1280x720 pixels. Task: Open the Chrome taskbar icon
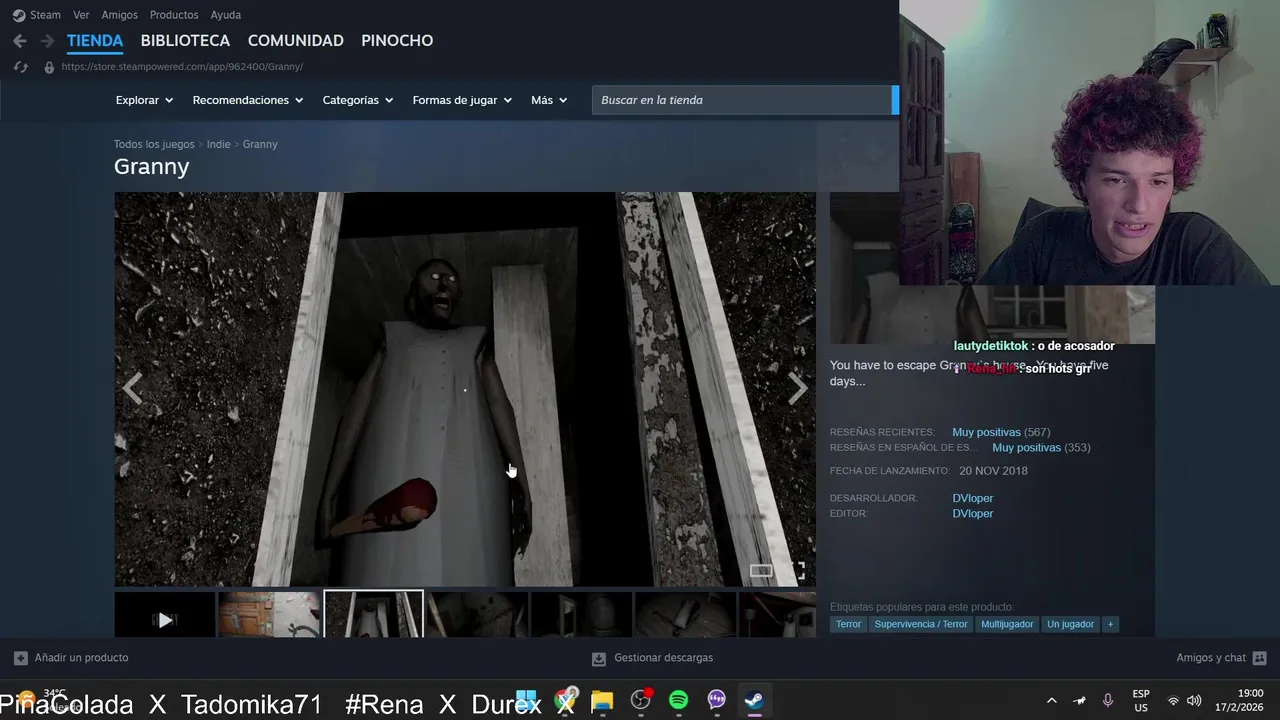coord(567,701)
